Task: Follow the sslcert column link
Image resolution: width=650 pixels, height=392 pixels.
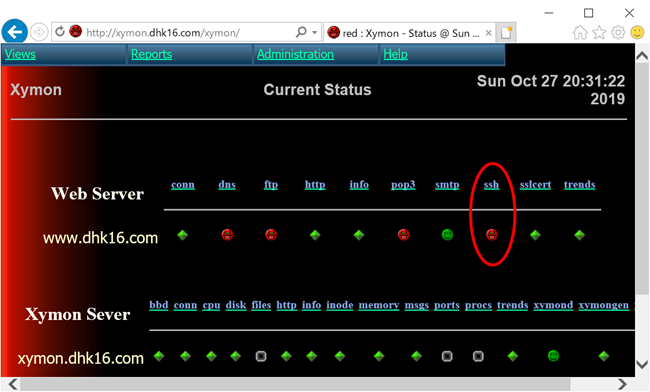Action: coord(535,185)
